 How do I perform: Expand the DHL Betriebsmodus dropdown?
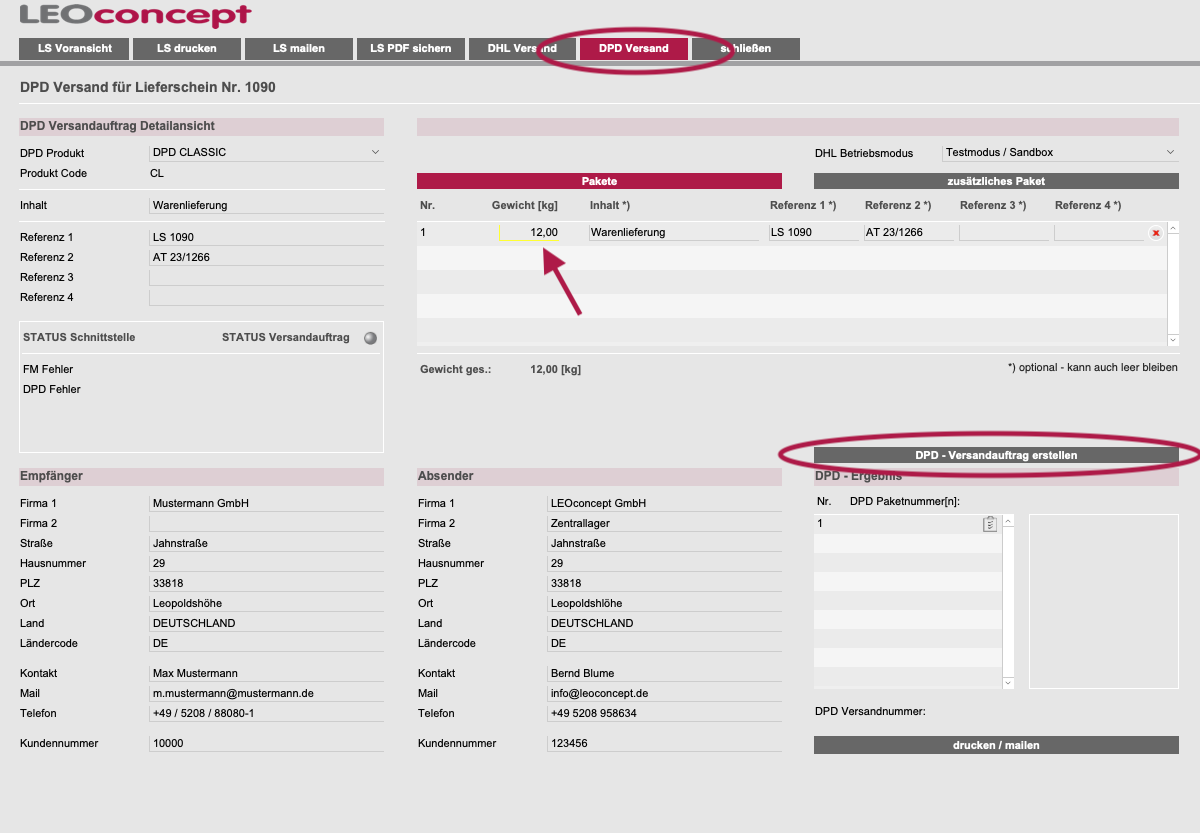(1060, 153)
